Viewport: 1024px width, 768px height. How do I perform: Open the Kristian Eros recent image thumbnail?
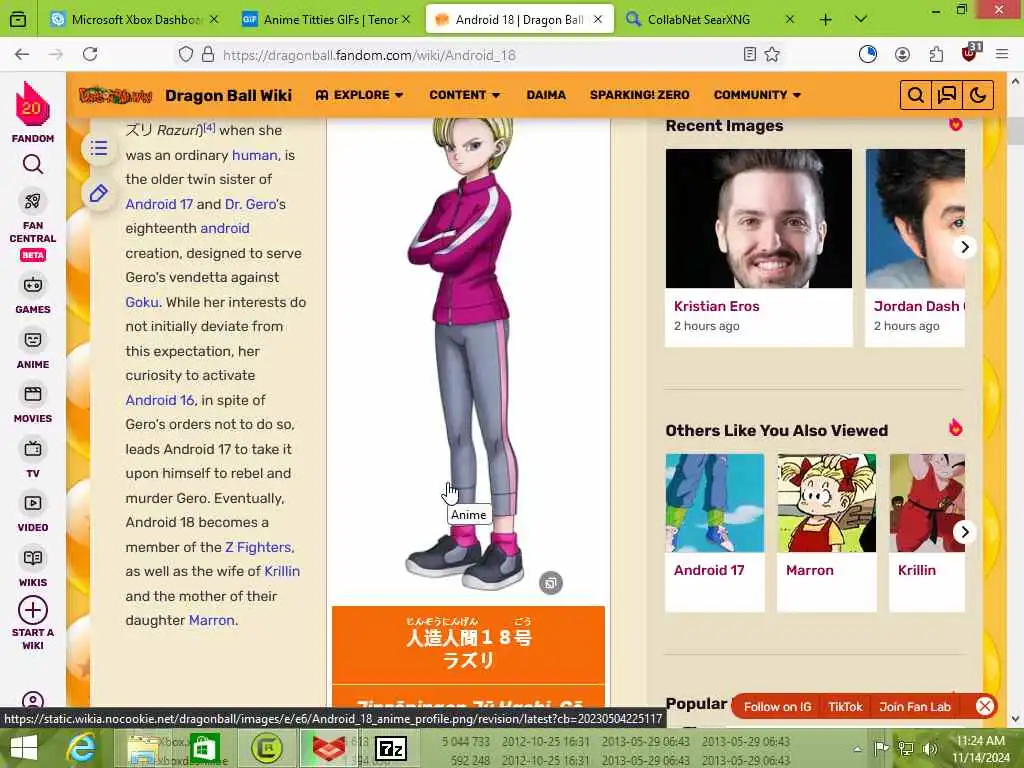(759, 218)
